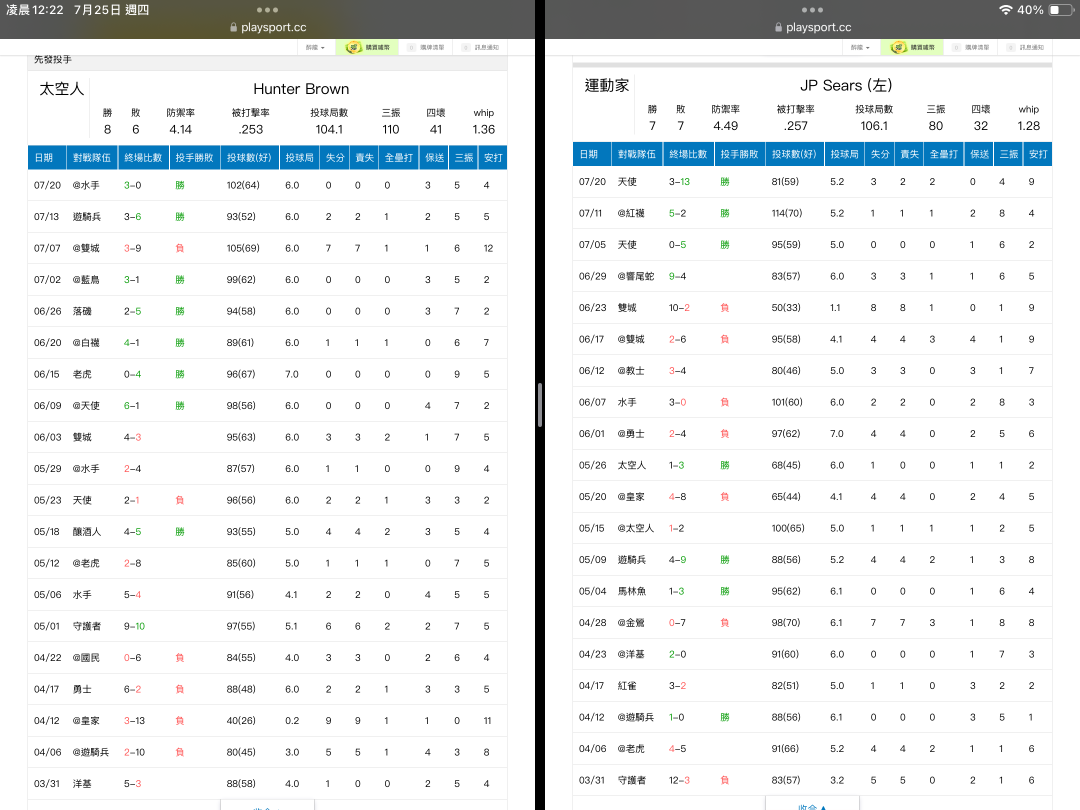Screen dimensions: 1080x810
Task: Tap the padlock icon in left window address bar
Action: click(233, 28)
